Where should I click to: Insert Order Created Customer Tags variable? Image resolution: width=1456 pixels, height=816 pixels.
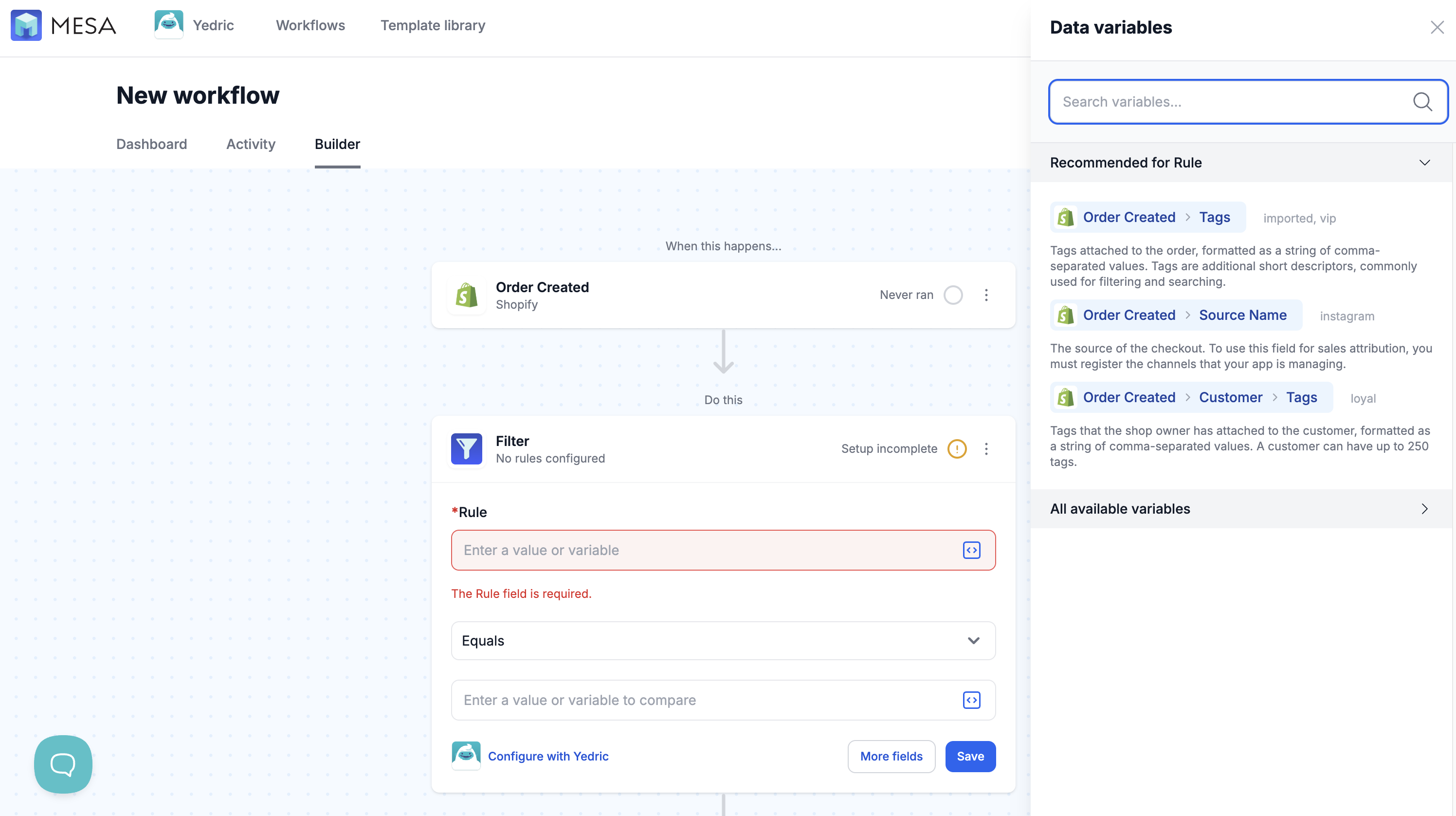[x=1191, y=398]
